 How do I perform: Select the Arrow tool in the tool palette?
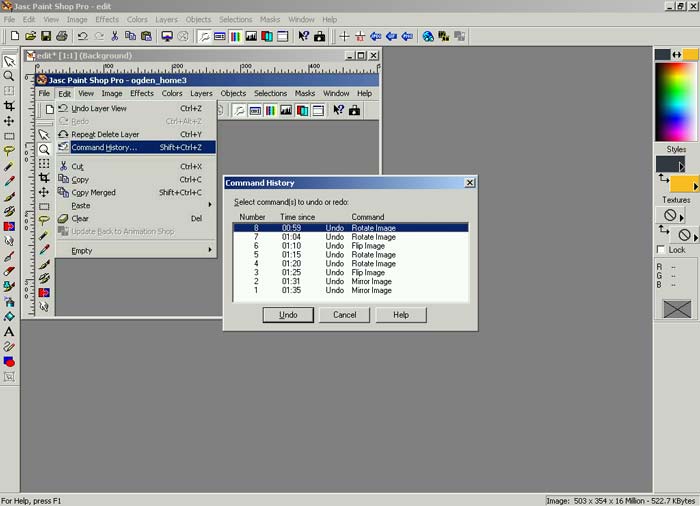click(9, 61)
